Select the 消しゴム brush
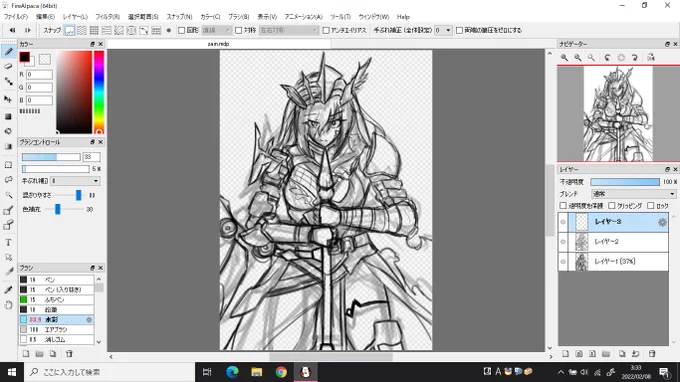The image size is (680, 382). coord(56,340)
